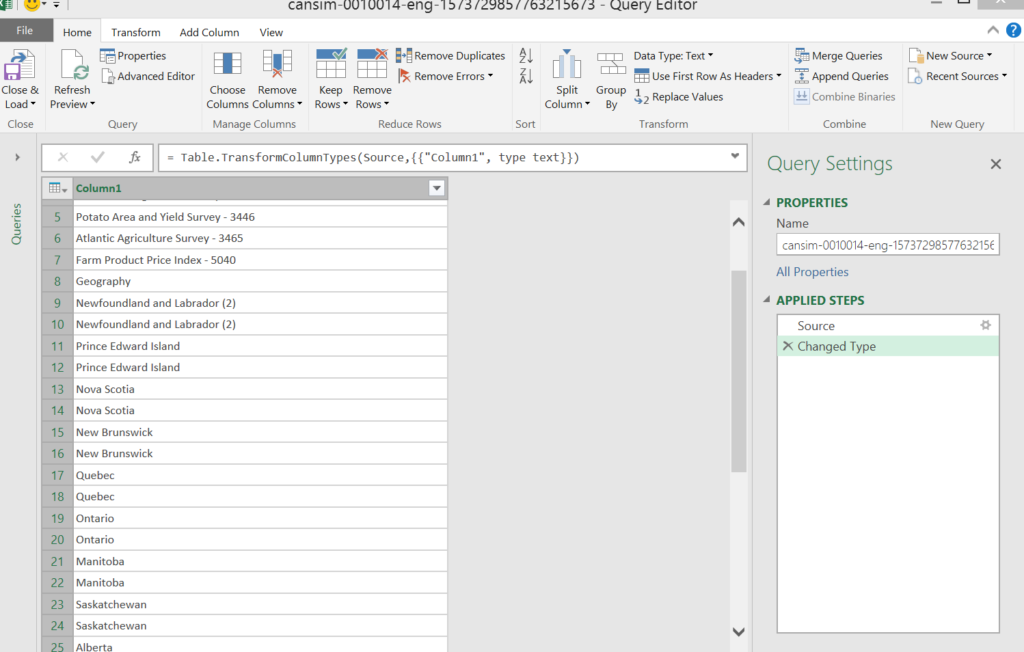The width and height of the screenshot is (1024, 652).
Task: Open the Add Column tab
Action: point(209,32)
